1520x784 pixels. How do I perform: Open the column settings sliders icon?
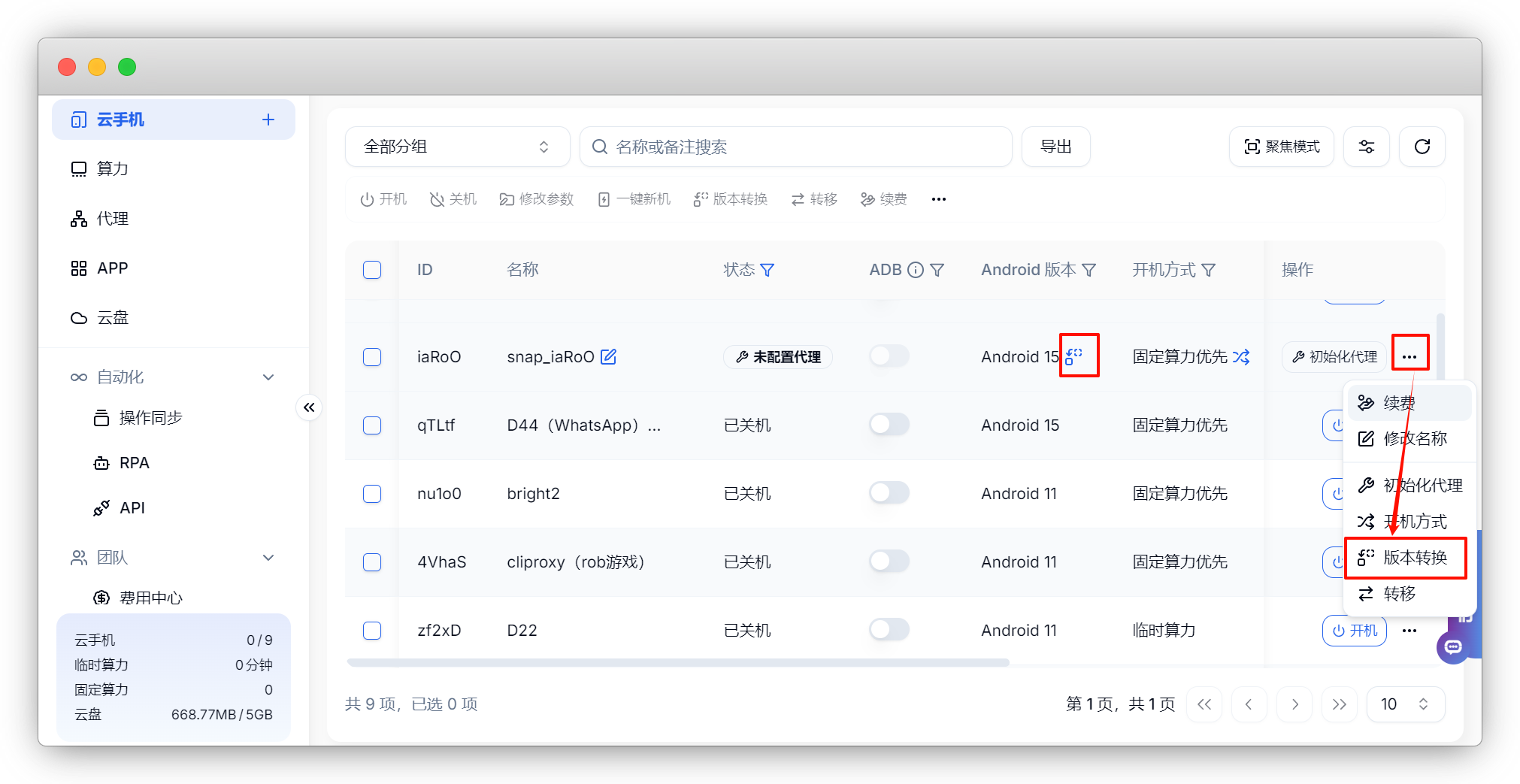click(1367, 147)
